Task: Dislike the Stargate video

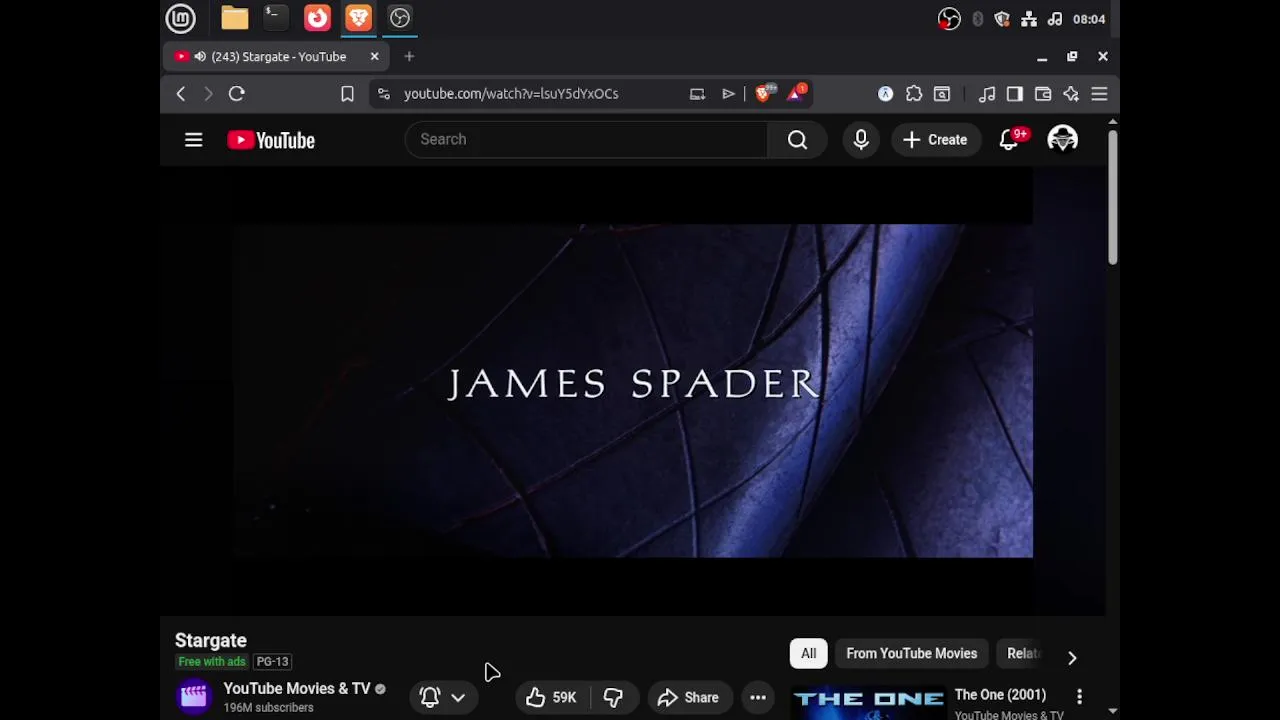Action: click(x=613, y=698)
